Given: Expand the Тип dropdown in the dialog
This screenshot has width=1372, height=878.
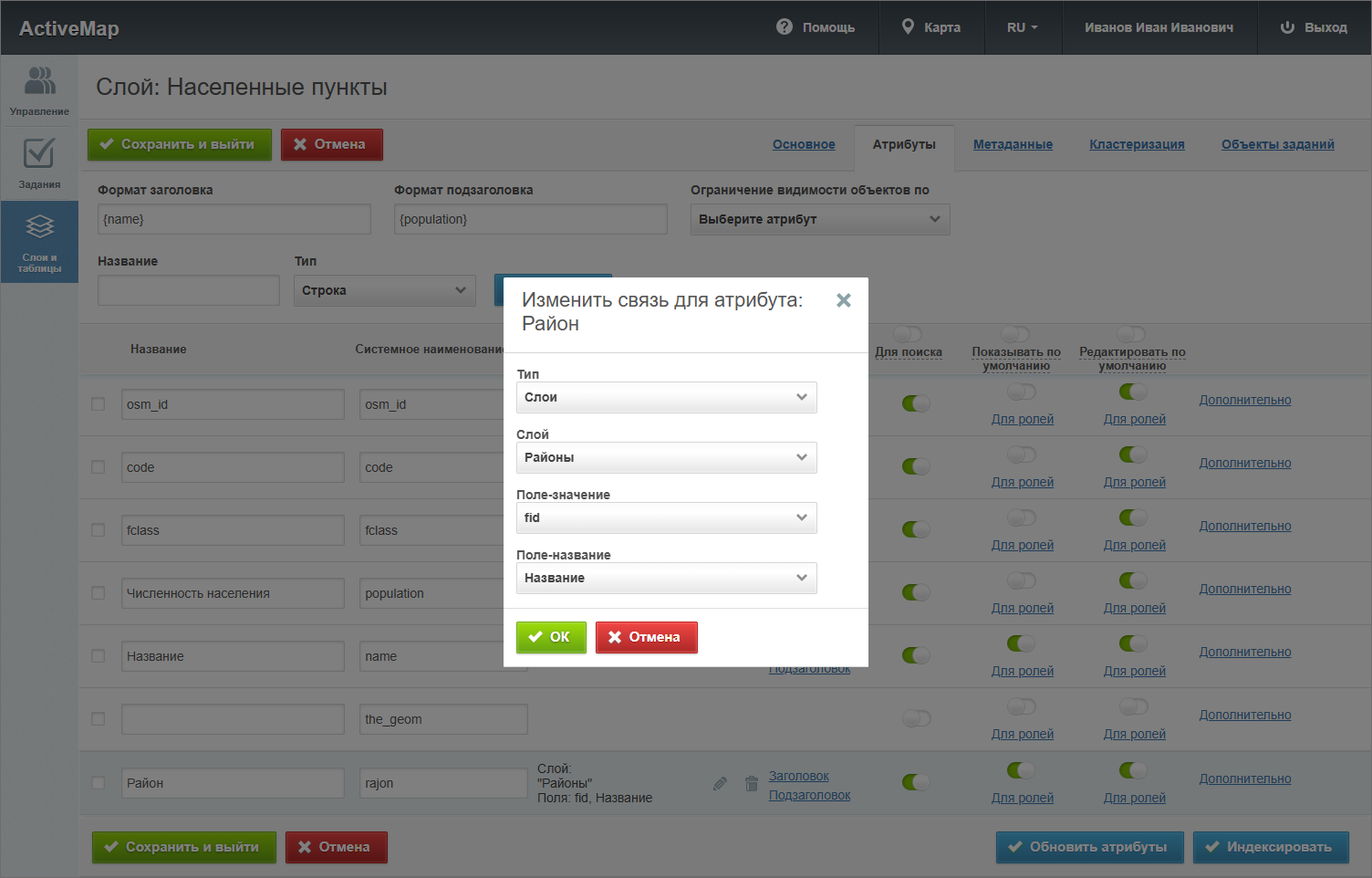Looking at the screenshot, I should click(666, 397).
